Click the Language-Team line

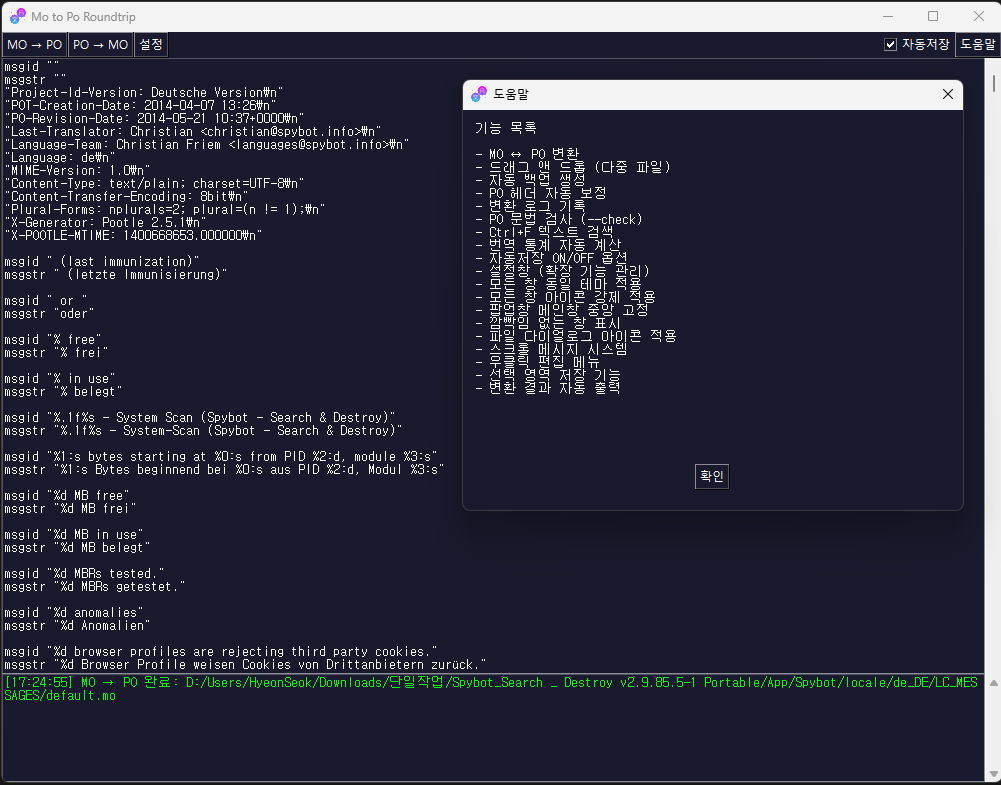(207, 144)
